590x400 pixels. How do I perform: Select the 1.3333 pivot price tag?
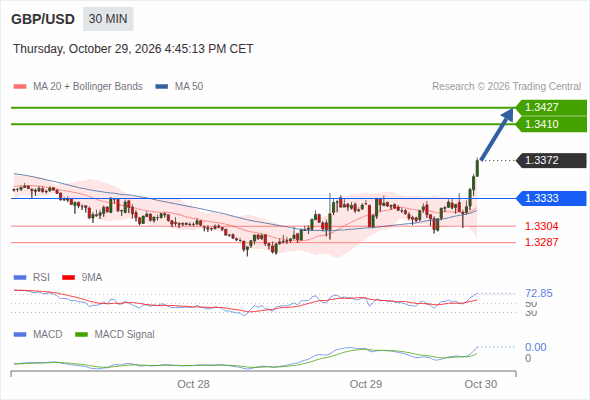[551, 198]
